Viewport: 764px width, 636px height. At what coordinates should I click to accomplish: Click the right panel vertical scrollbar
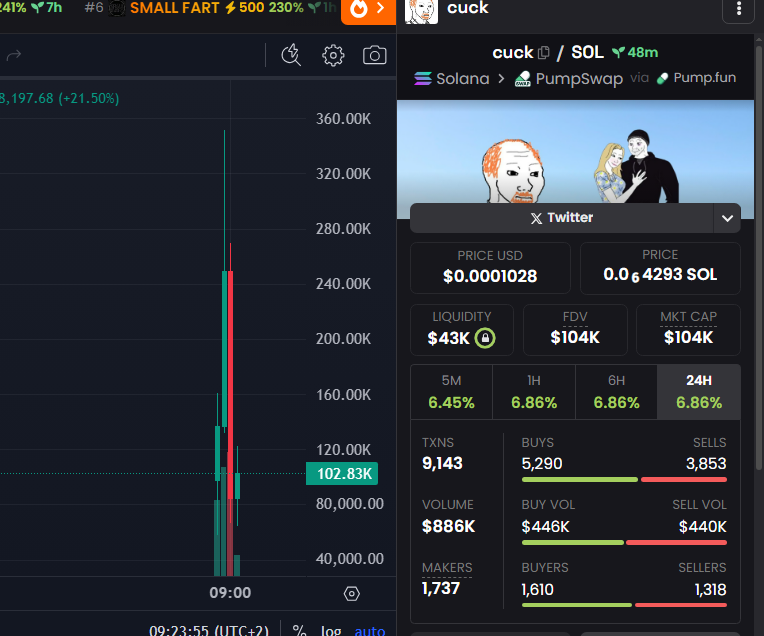coord(759,258)
